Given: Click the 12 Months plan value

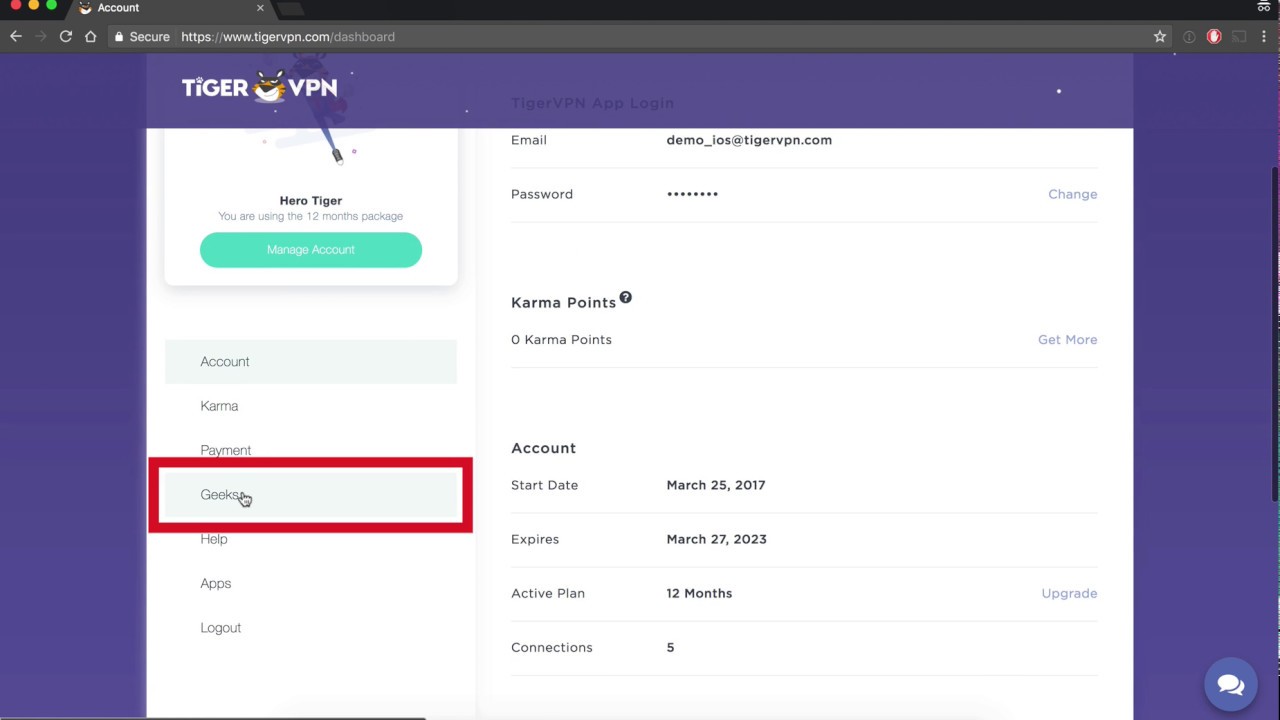Looking at the screenshot, I should point(699,593).
